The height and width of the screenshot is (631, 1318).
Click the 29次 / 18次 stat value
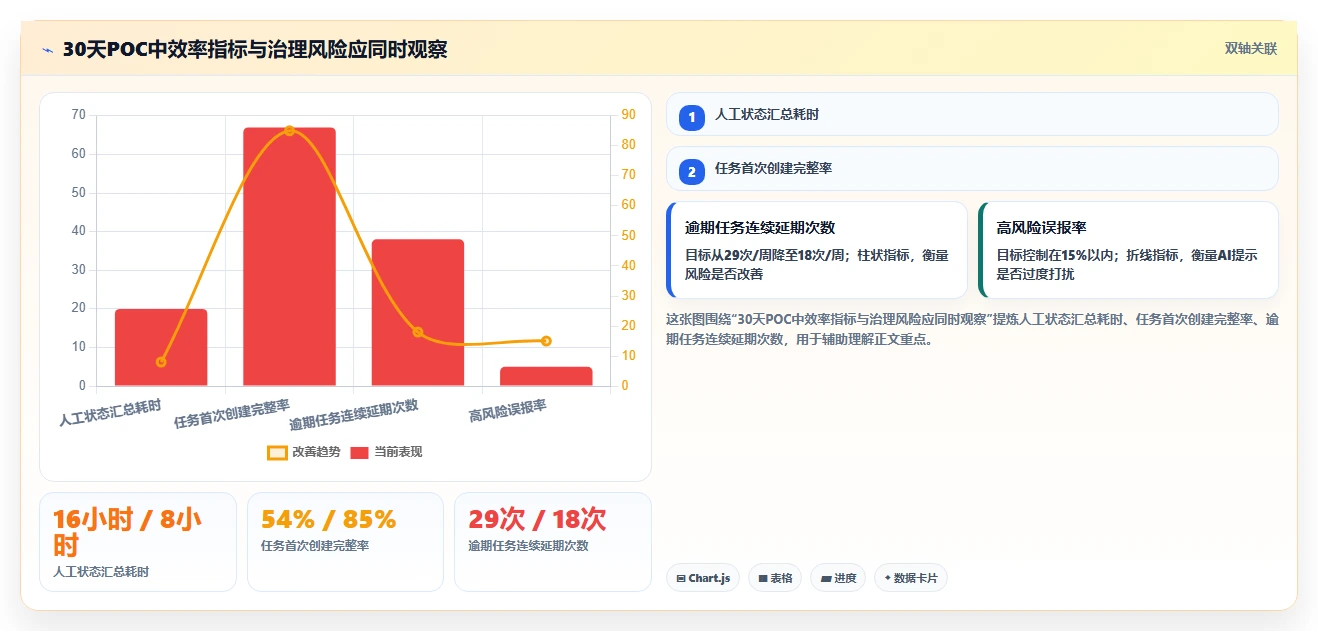pos(537,520)
